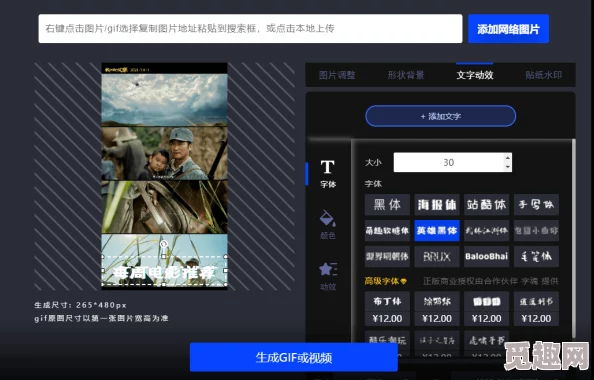This screenshot has width=594, height=380.
Task: Decrease the font size using the down arrow
Action: 508,167
